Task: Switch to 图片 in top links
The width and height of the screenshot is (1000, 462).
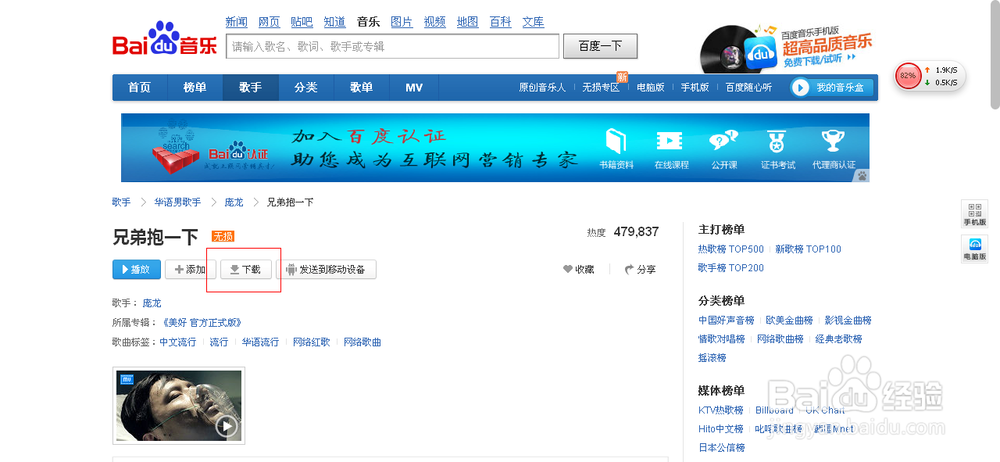Action: coord(401,22)
